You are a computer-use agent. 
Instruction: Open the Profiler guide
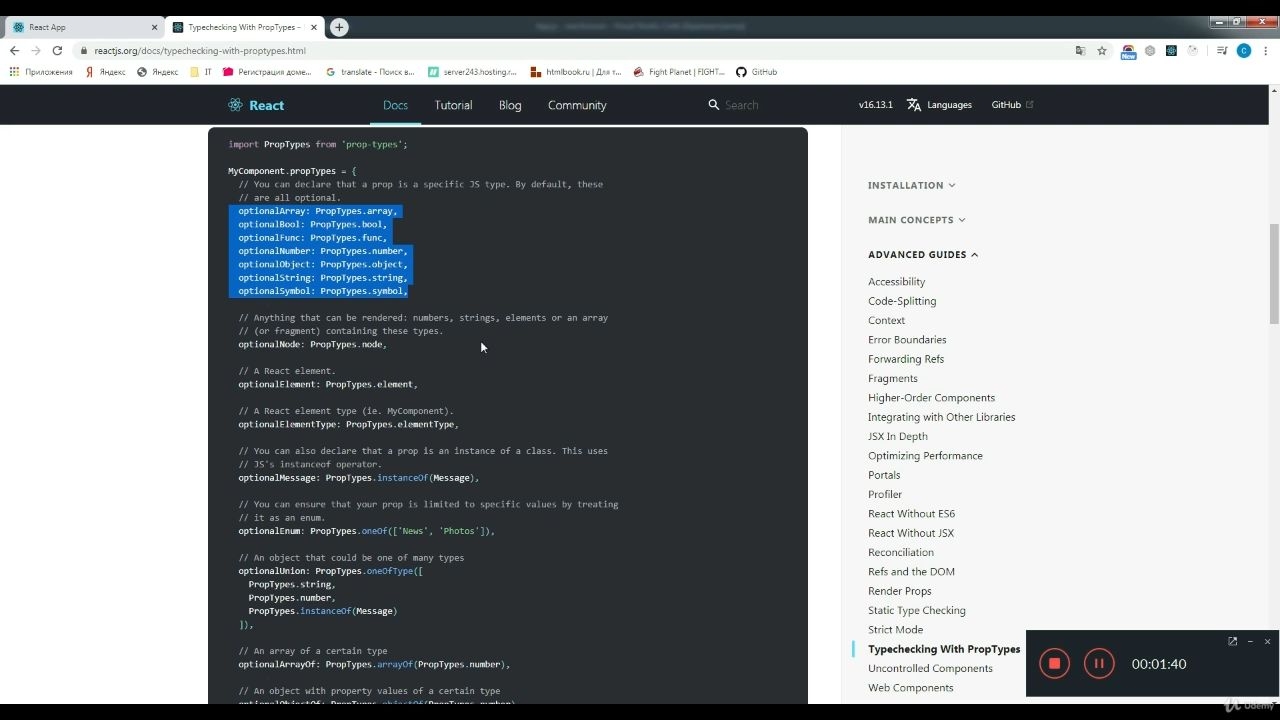885,494
